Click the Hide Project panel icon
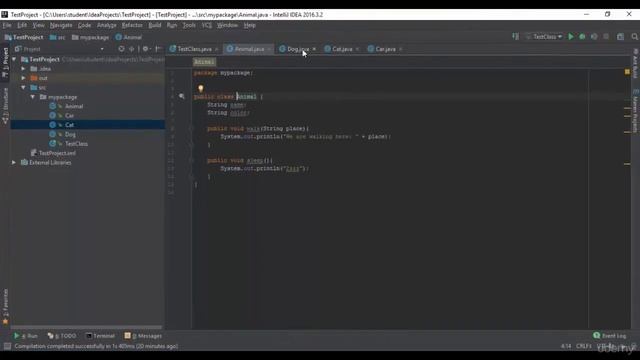Image resolution: width=640 pixels, height=360 pixels. tap(158, 49)
